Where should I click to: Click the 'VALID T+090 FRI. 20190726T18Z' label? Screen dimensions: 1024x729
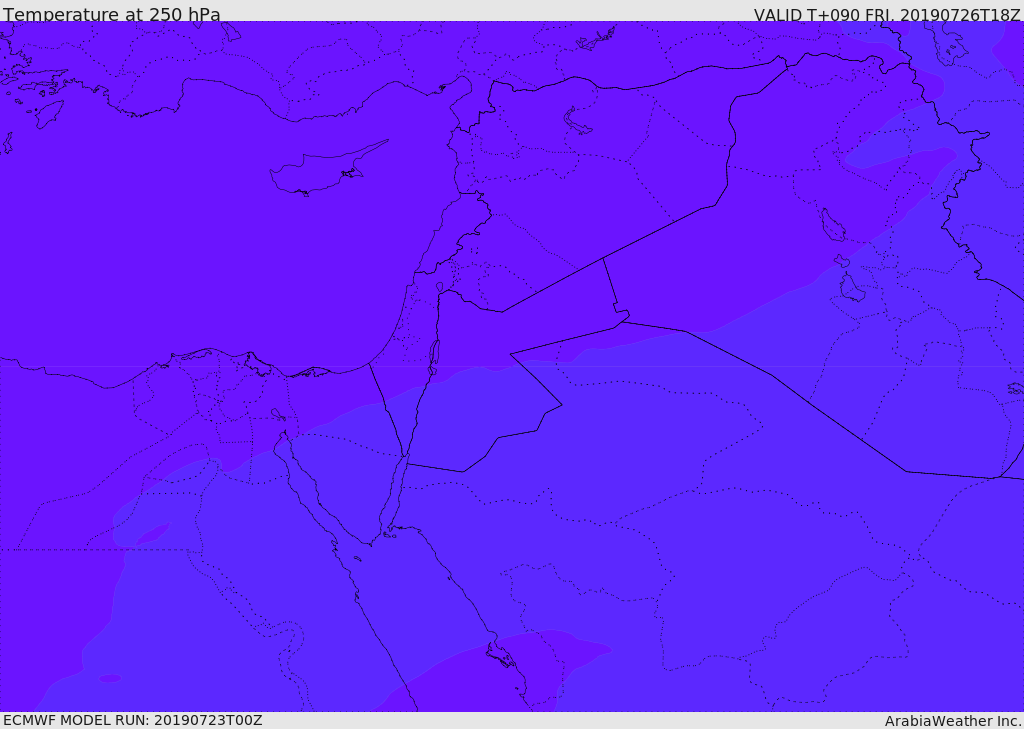pyautogui.click(x=887, y=14)
